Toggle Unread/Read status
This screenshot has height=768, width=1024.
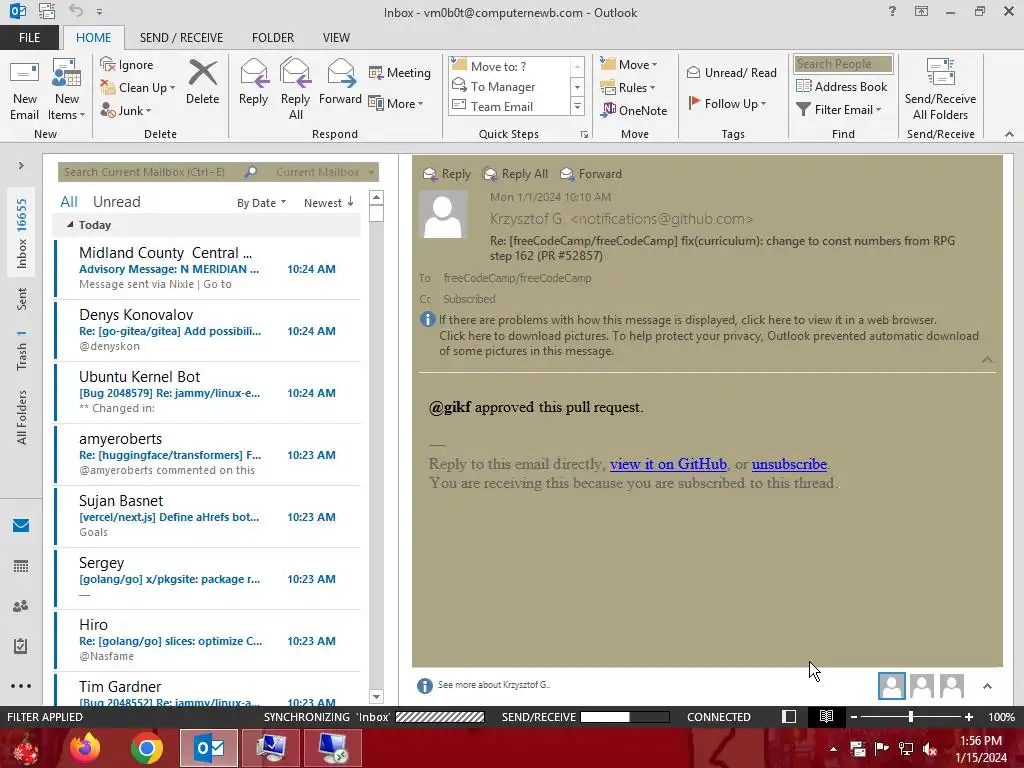(731, 72)
